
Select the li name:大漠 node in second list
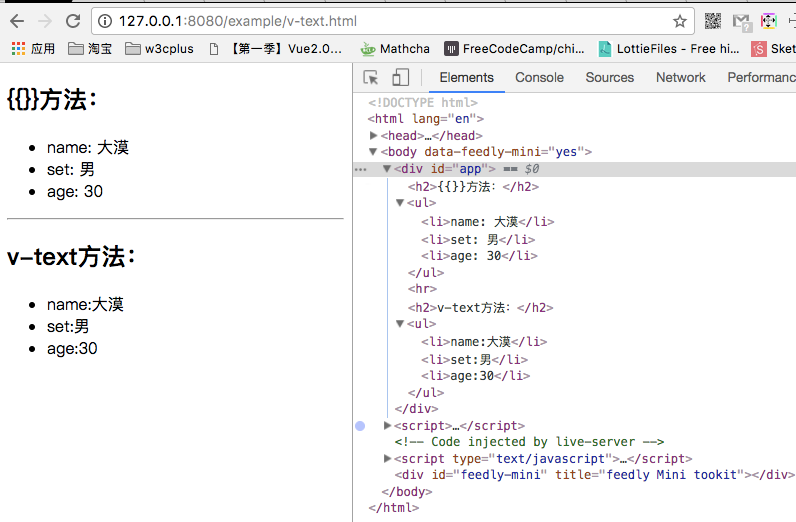(x=484, y=342)
